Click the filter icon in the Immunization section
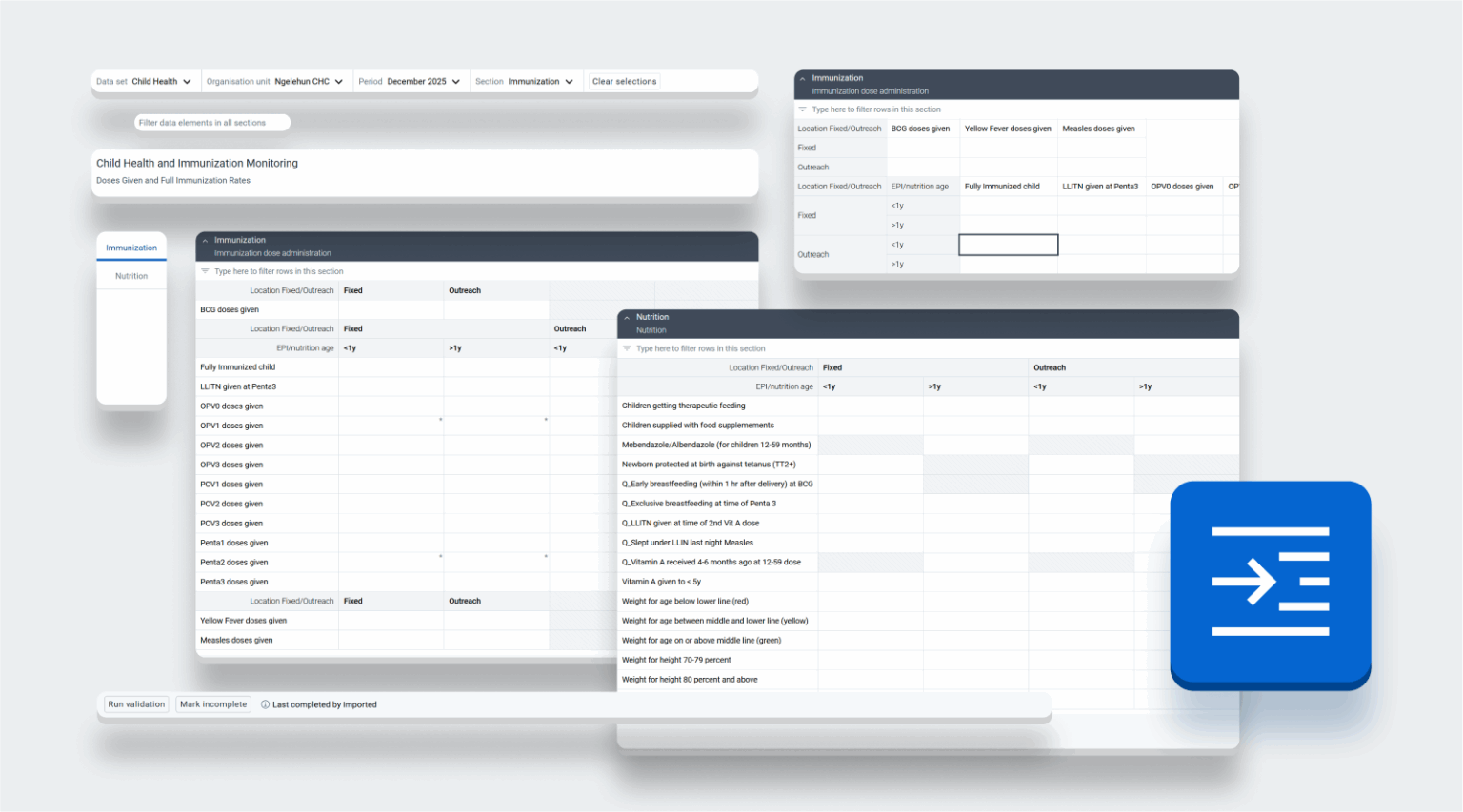This screenshot has width=1463, height=812. [204, 270]
